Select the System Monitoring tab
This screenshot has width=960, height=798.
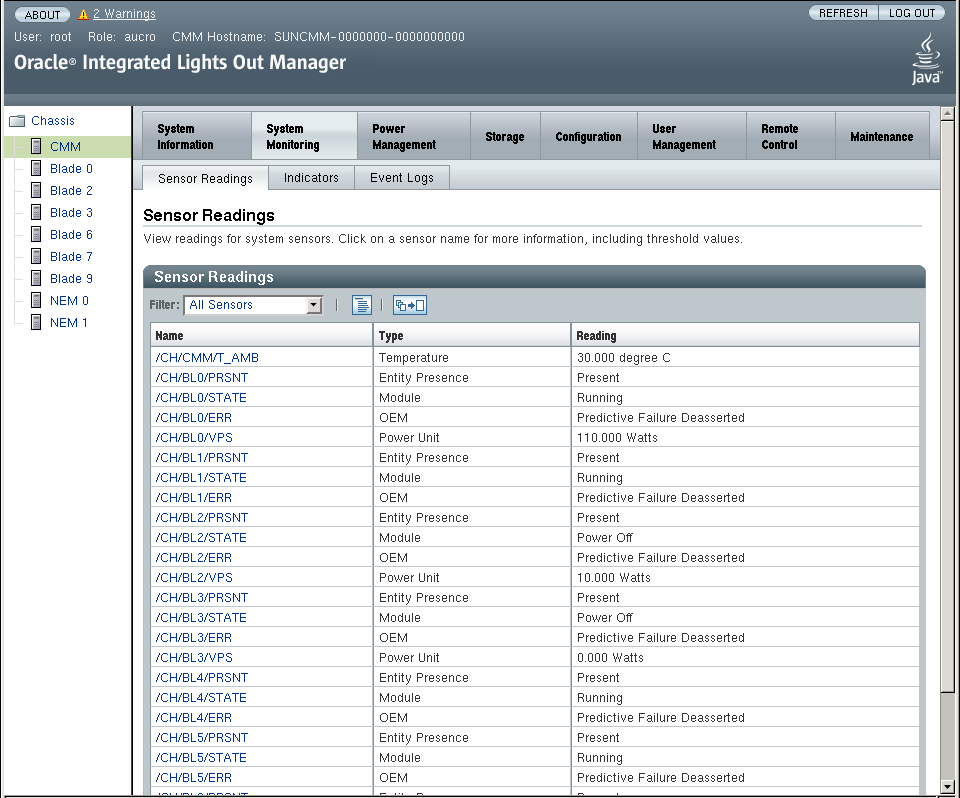point(304,137)
